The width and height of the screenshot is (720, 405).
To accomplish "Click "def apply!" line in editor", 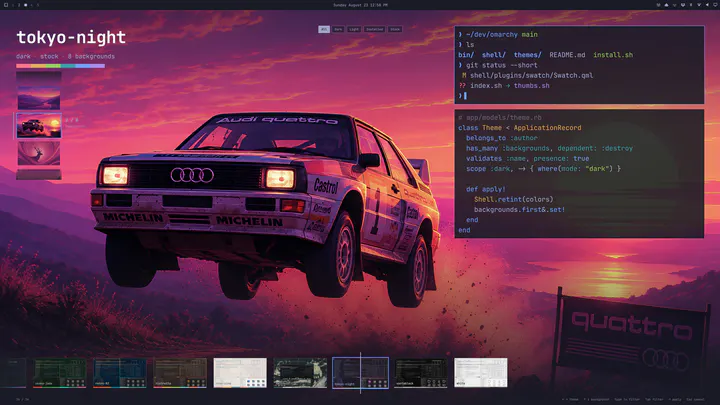I will pos(485,189).
